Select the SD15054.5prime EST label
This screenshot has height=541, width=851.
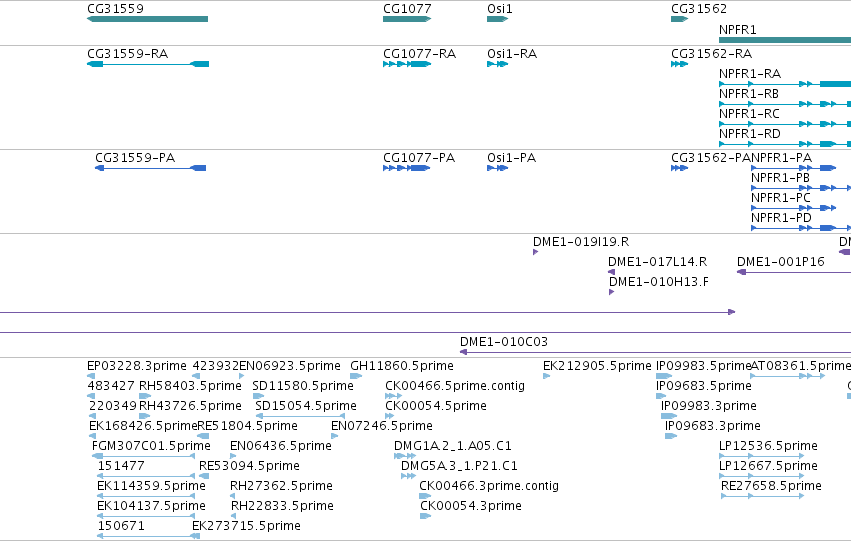[306, 406]
